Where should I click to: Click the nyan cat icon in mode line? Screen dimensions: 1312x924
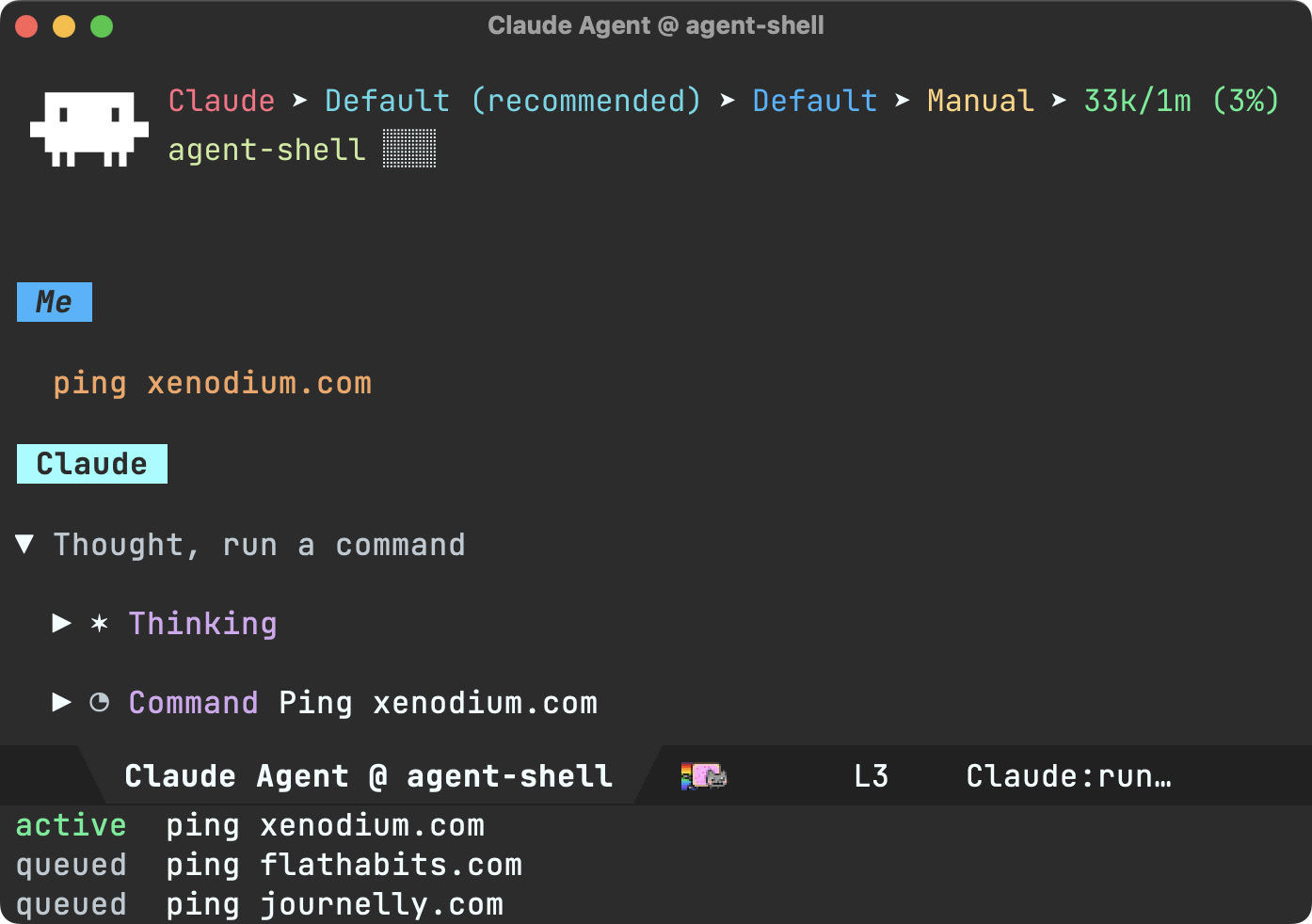point(703,776)
